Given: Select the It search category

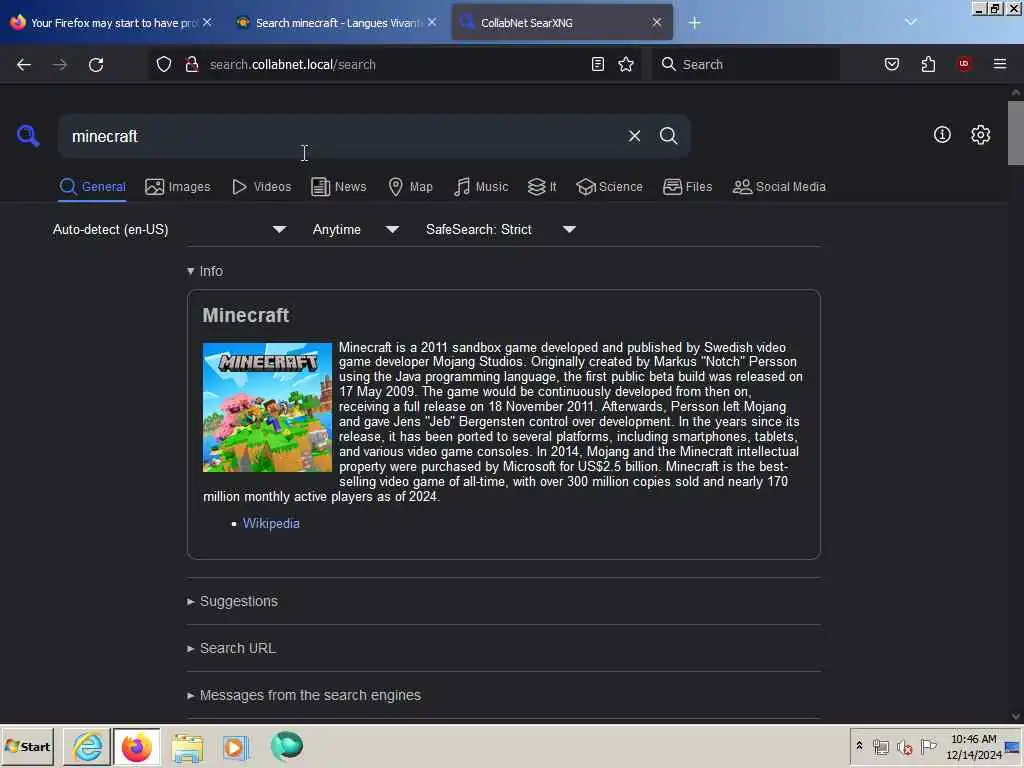Looking at the screenshot, I should point(542,187).
